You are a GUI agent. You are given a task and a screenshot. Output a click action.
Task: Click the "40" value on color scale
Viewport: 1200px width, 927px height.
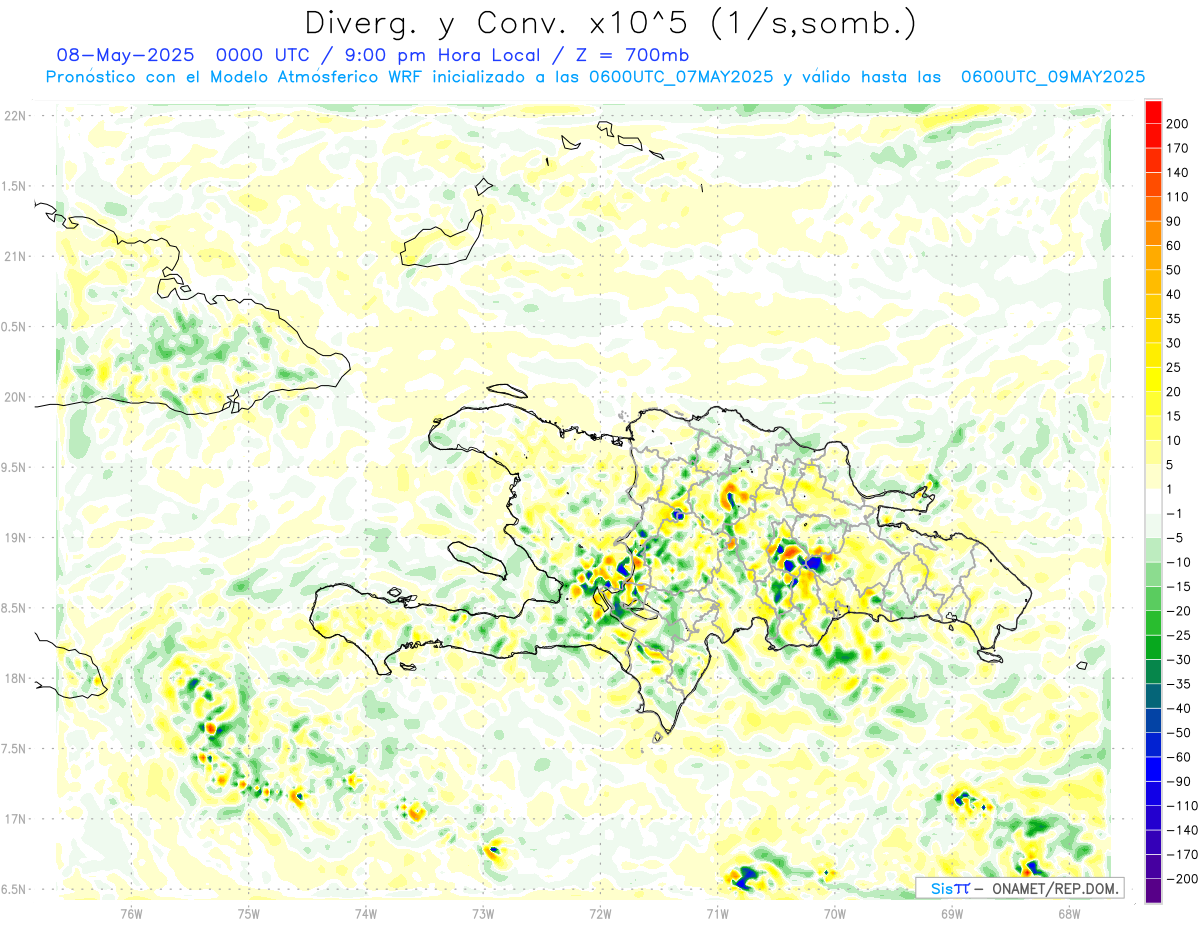point(1174,294)
